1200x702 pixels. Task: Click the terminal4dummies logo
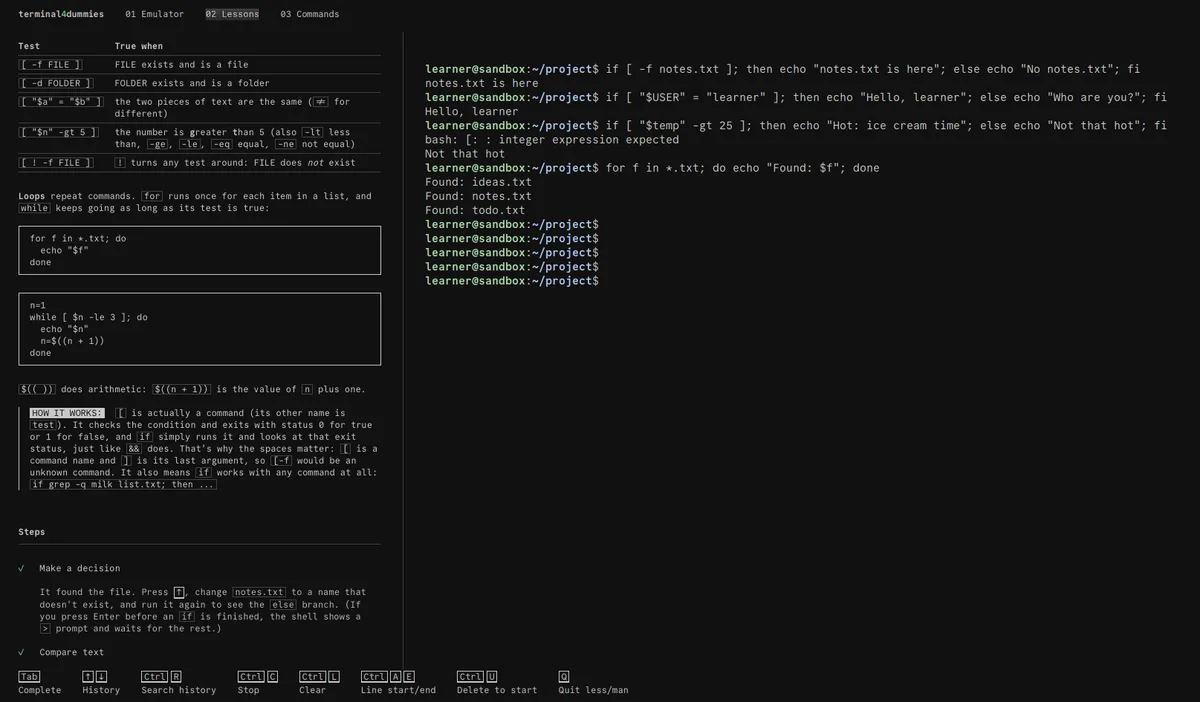tap(61, 14)
